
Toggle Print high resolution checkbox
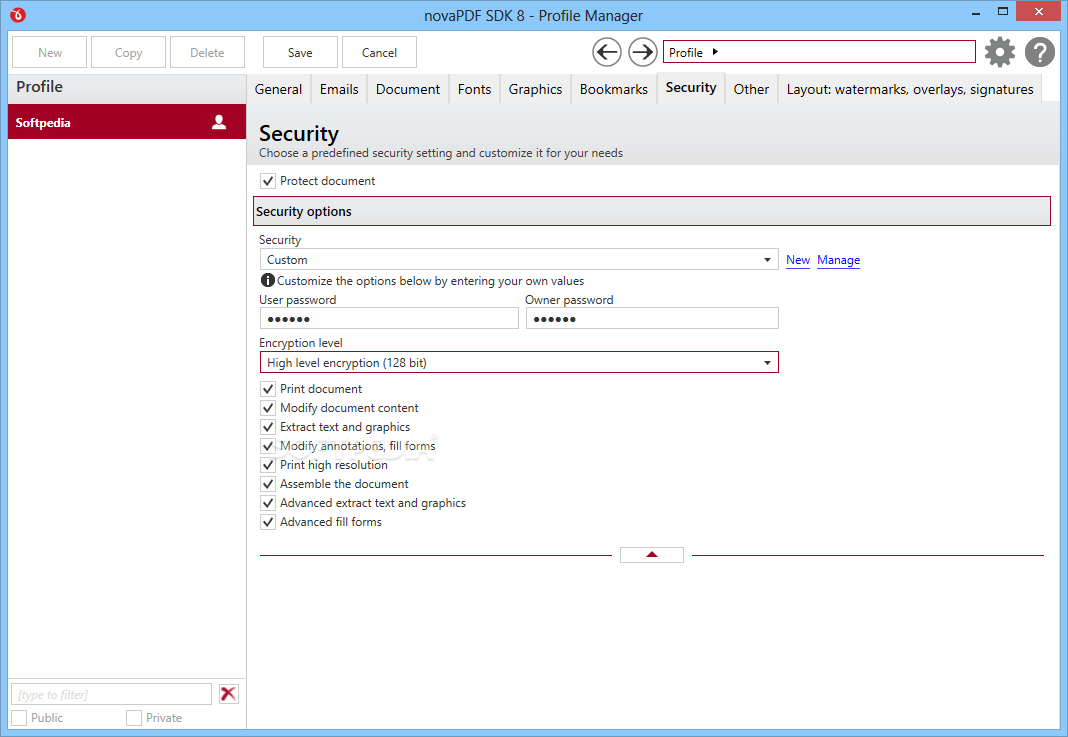point(268,465)
